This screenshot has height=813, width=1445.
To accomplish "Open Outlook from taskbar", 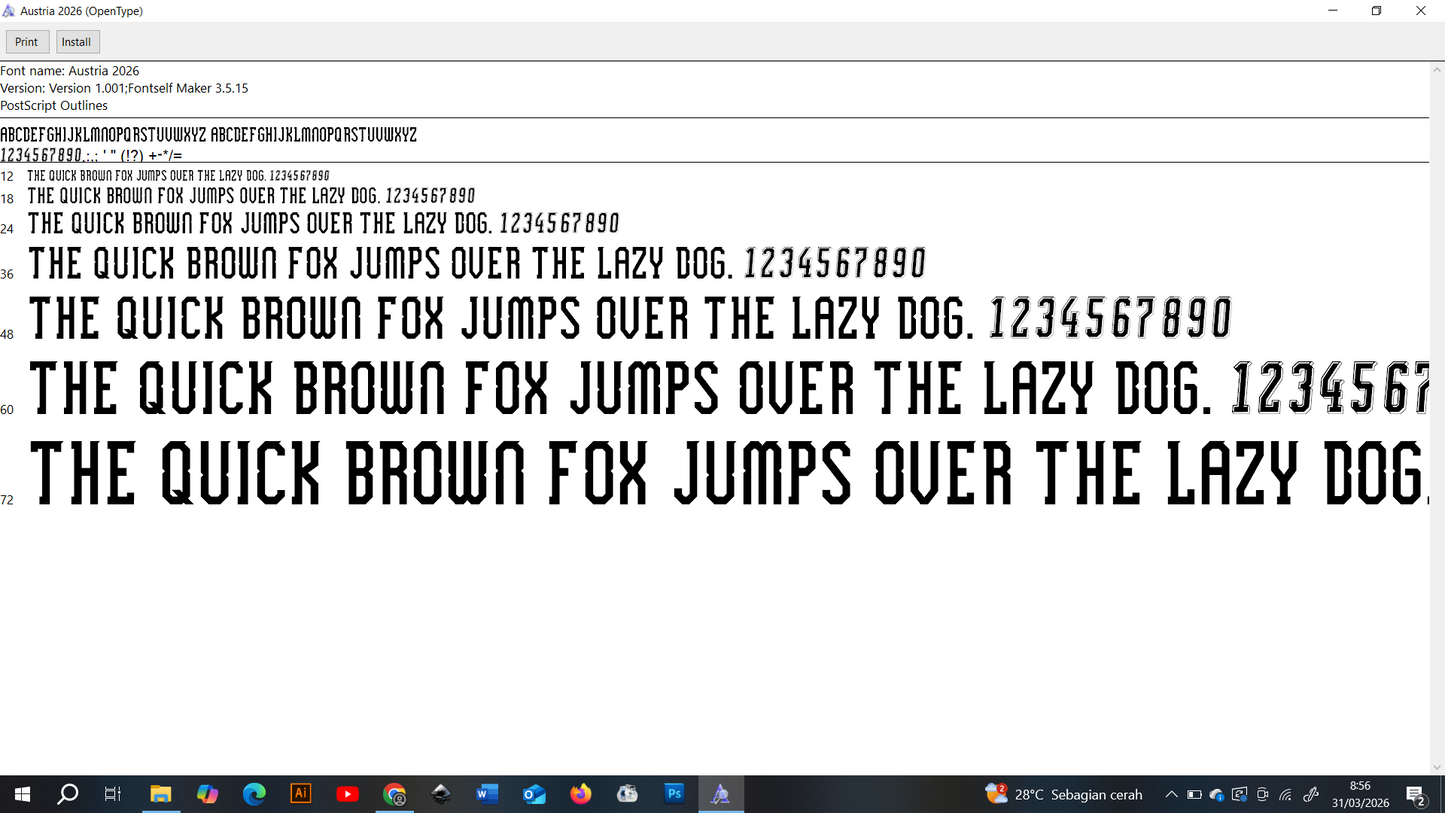I will (534, 794).
